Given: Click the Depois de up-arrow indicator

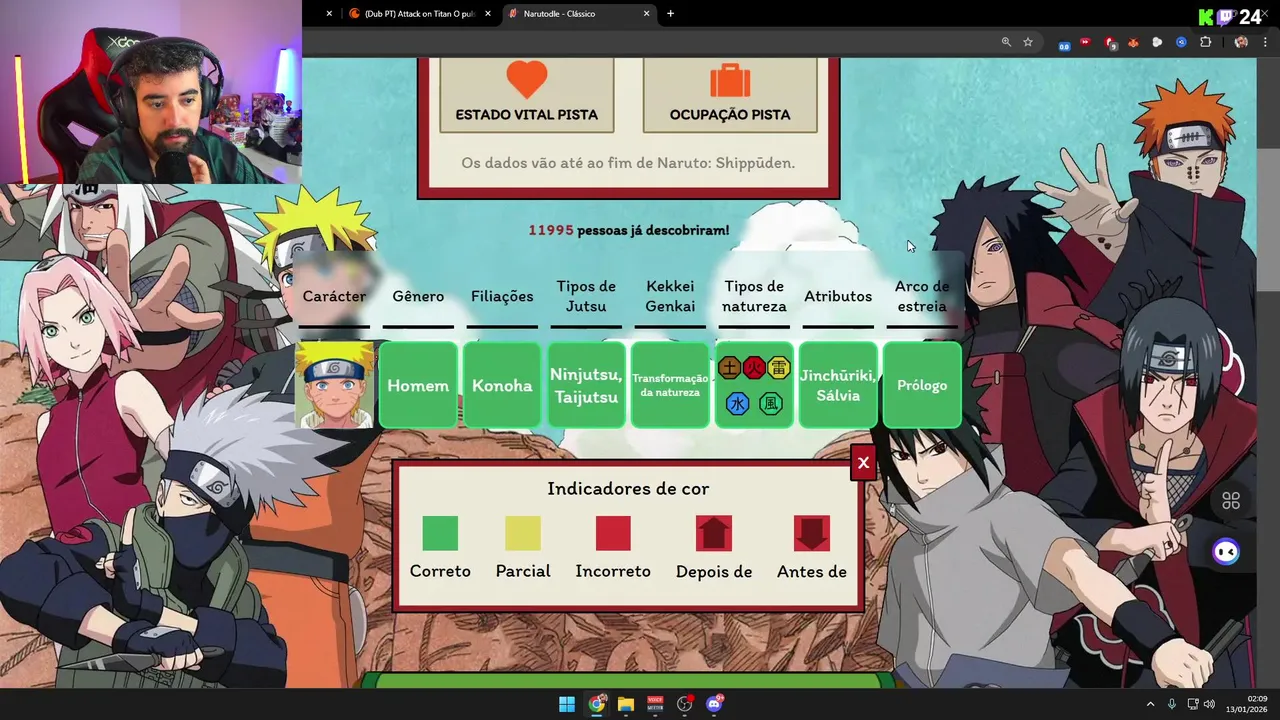Looking at the screenshot, I should (714, 533).
